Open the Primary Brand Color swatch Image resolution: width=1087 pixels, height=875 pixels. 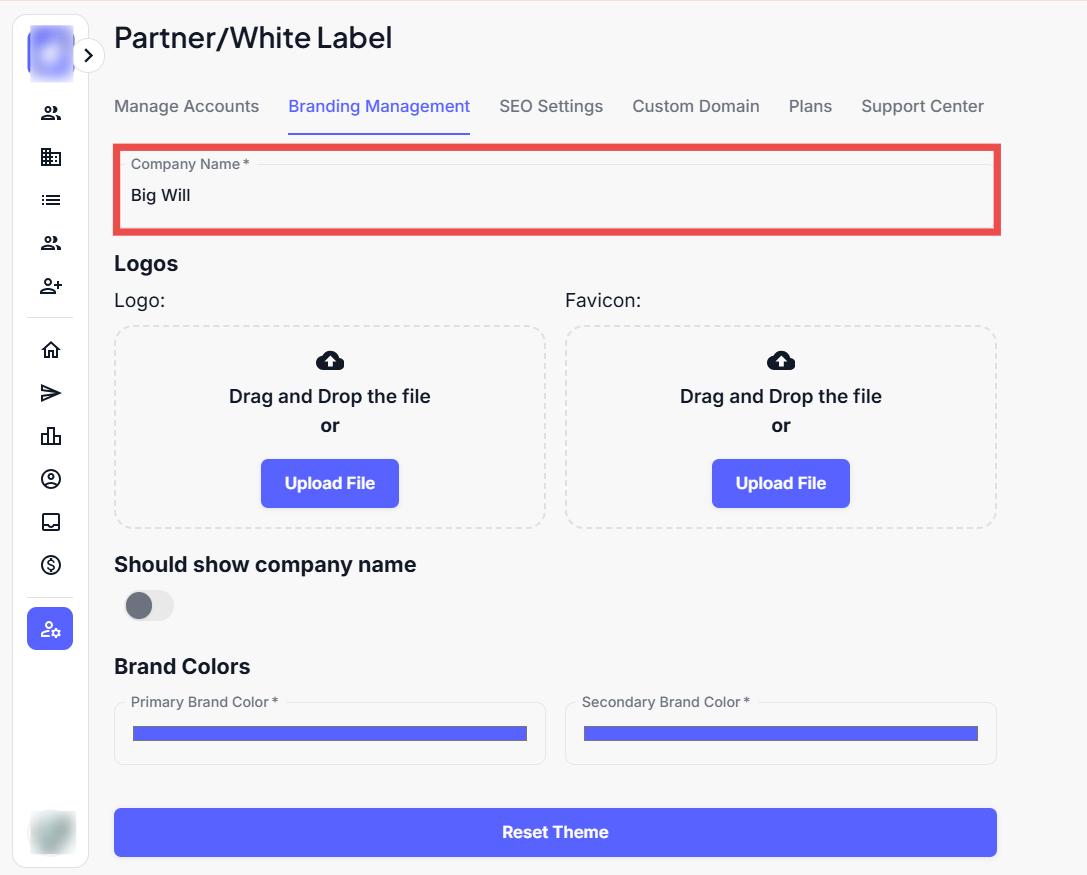click(x=330, y=734)
